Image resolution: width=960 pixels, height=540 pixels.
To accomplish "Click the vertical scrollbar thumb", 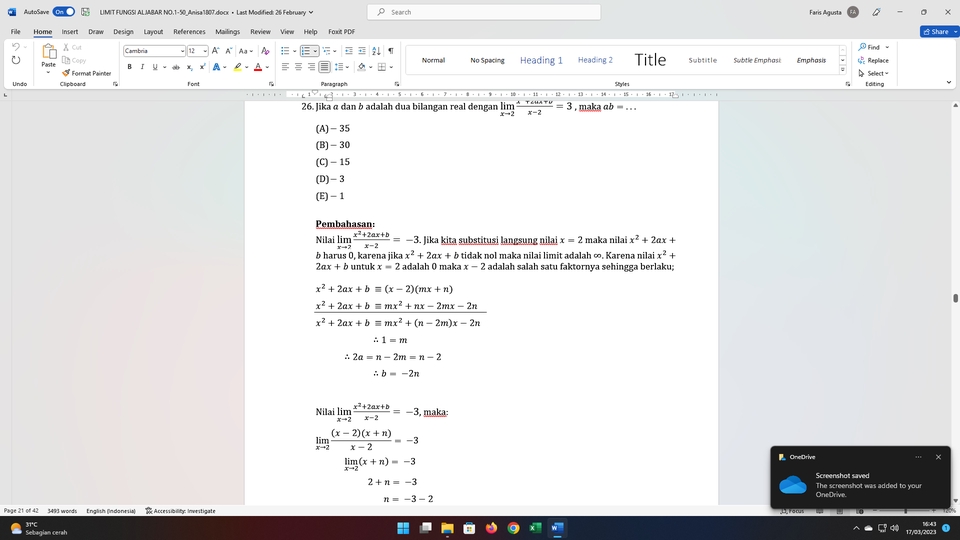I will click(x=955, y=298).
